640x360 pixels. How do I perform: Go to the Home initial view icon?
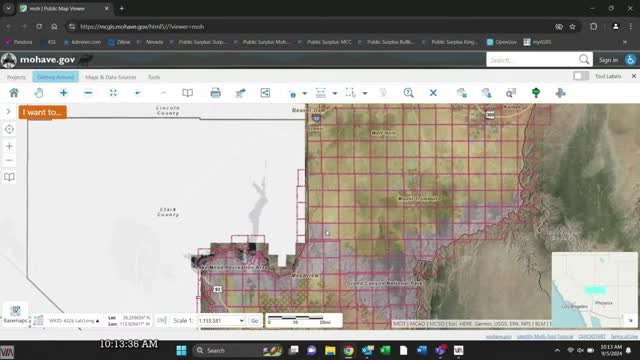tap(14, 93)
